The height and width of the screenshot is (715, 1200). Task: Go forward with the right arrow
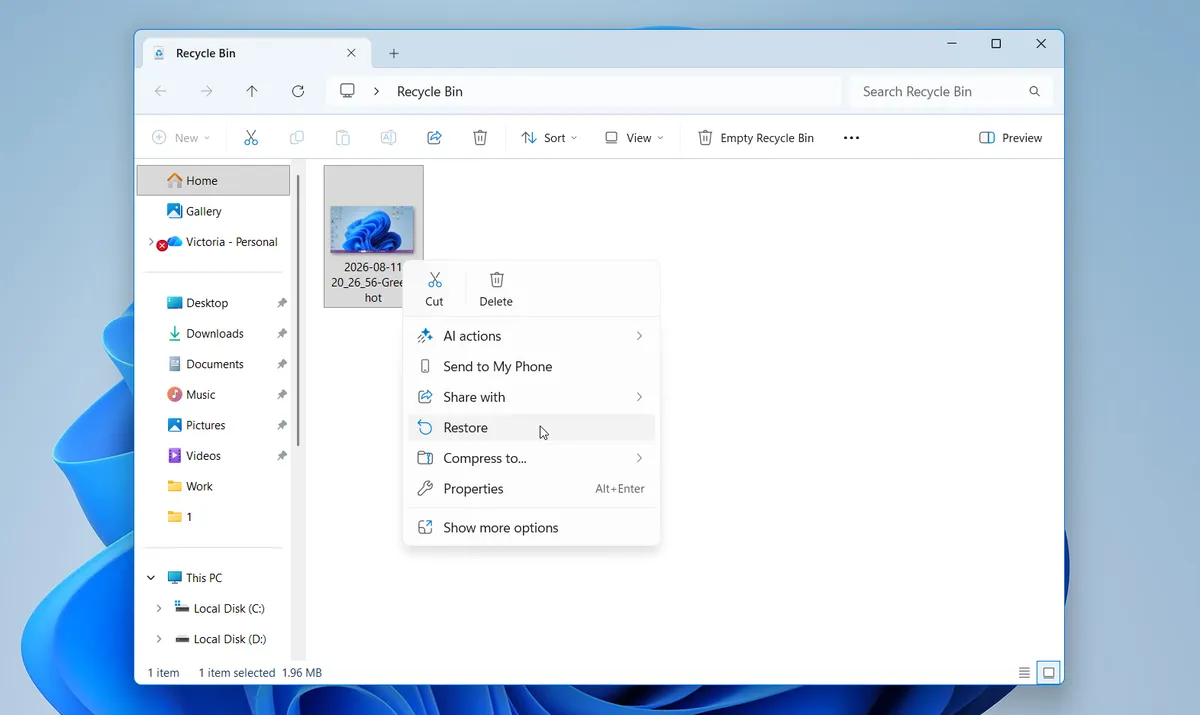click(x=206, y=91)
